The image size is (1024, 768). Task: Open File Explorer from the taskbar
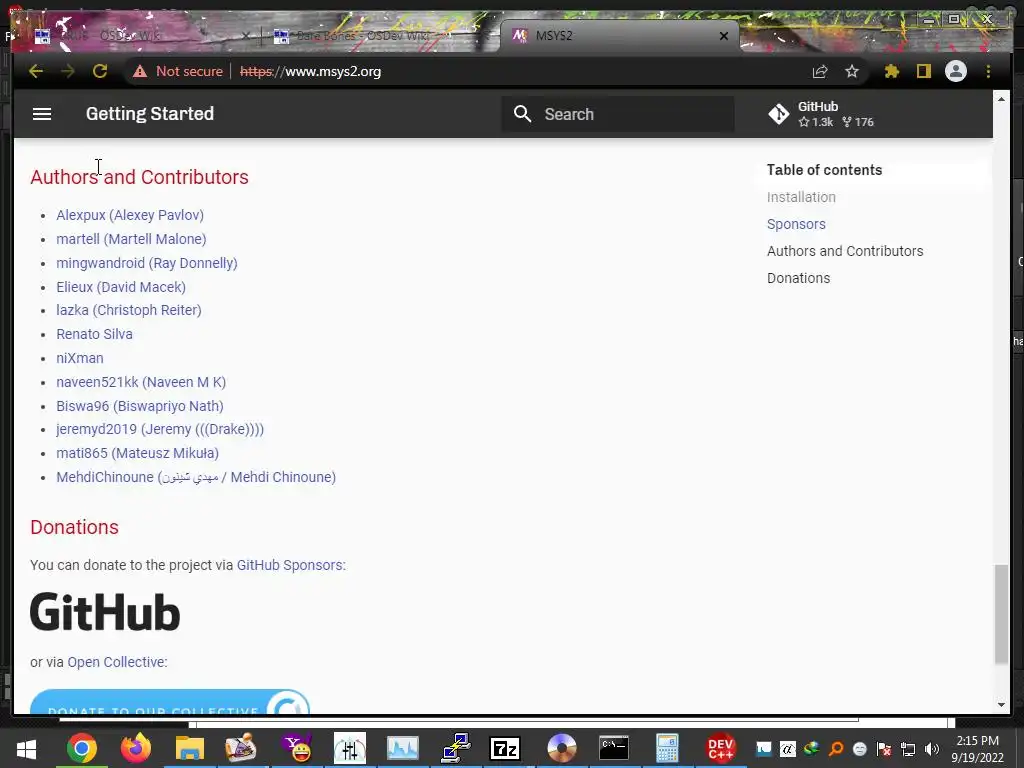click(189, 748)
